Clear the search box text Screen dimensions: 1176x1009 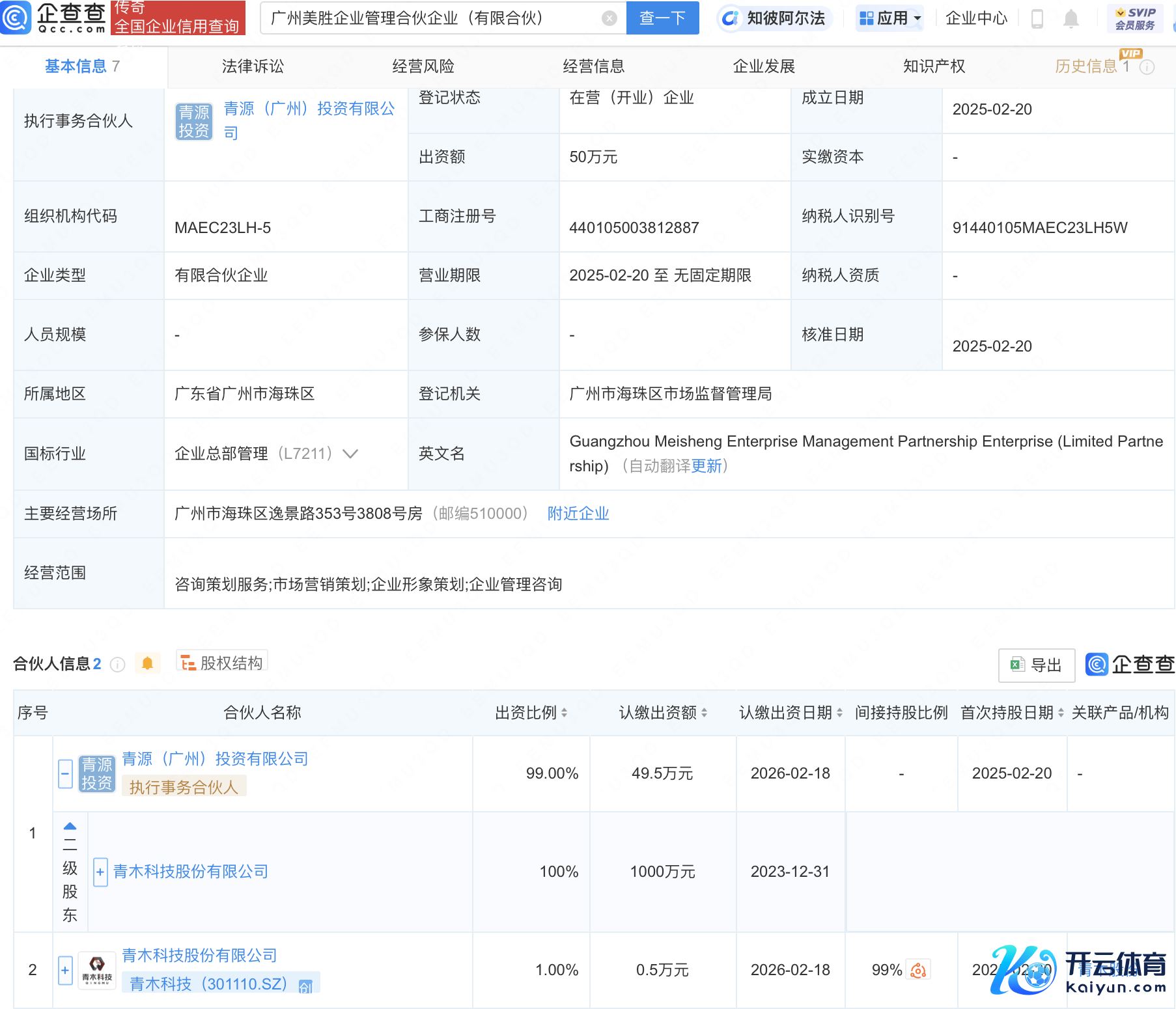(x=609, y=18)
